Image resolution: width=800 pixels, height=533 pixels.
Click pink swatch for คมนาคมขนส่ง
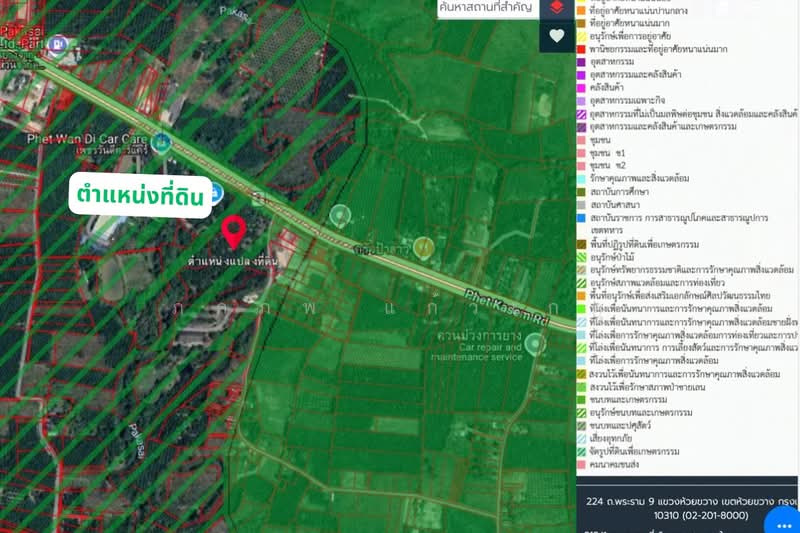[581, 465]
